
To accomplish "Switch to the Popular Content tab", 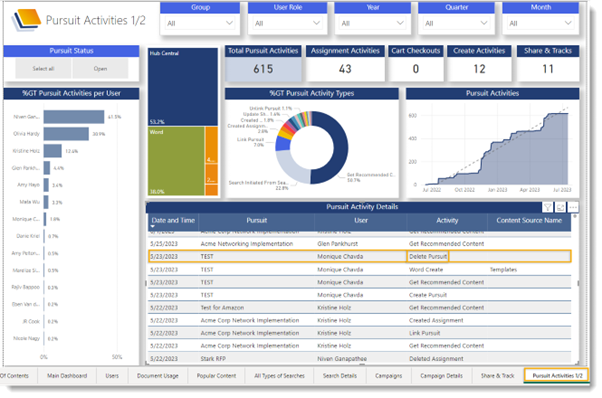I will [216, 376].
